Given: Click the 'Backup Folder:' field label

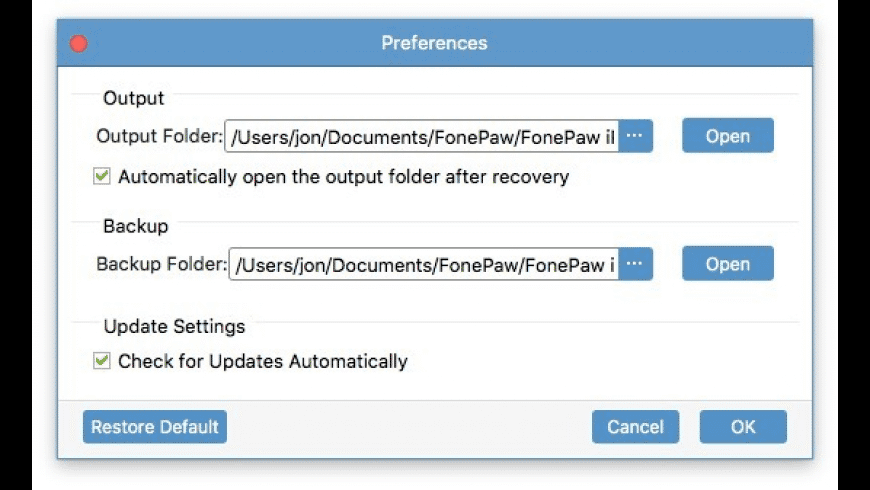Looking at the screenshot, I should pos(161,264).
